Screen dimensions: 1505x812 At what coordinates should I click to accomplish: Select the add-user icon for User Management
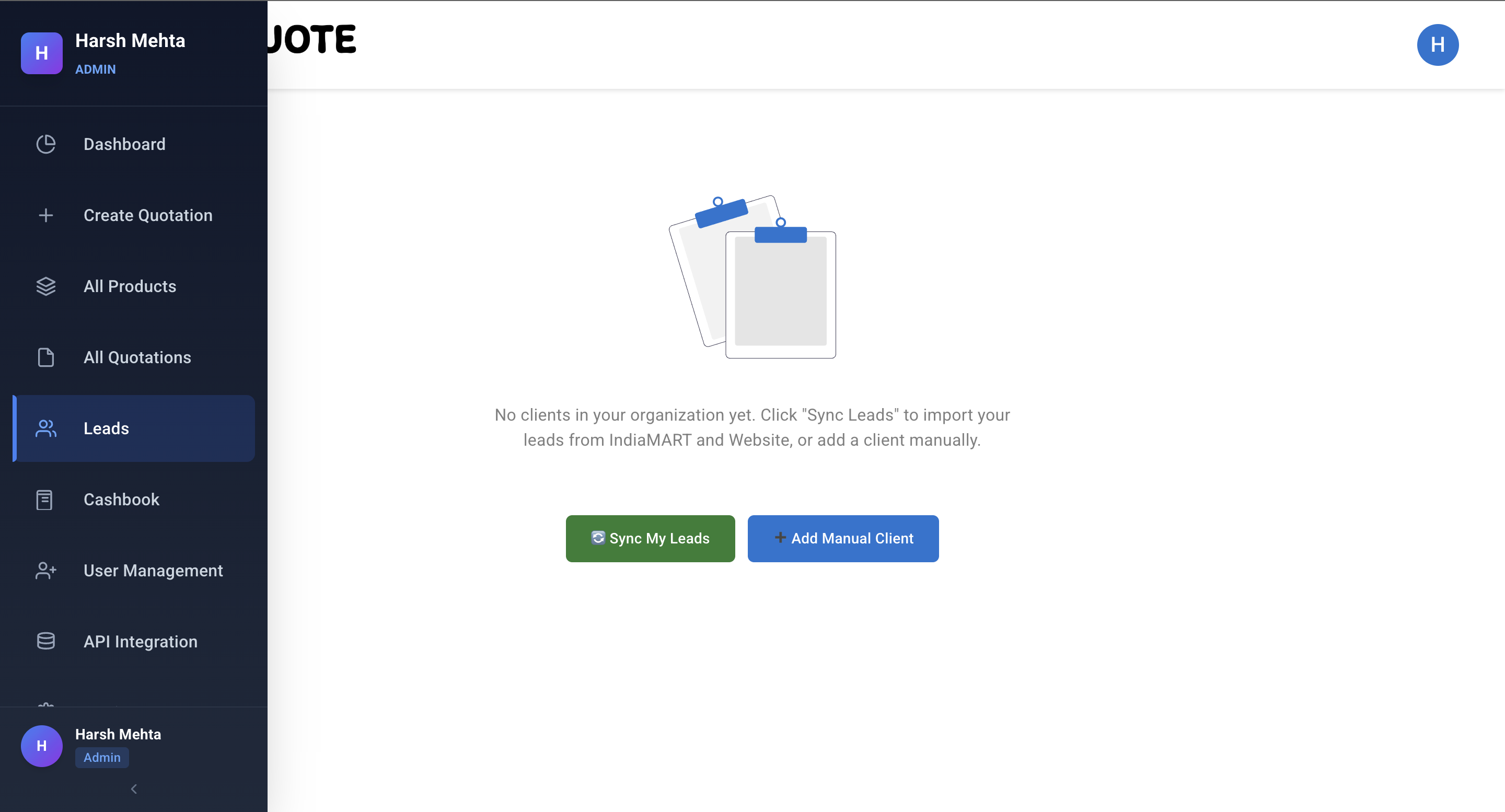pos(45,571)
